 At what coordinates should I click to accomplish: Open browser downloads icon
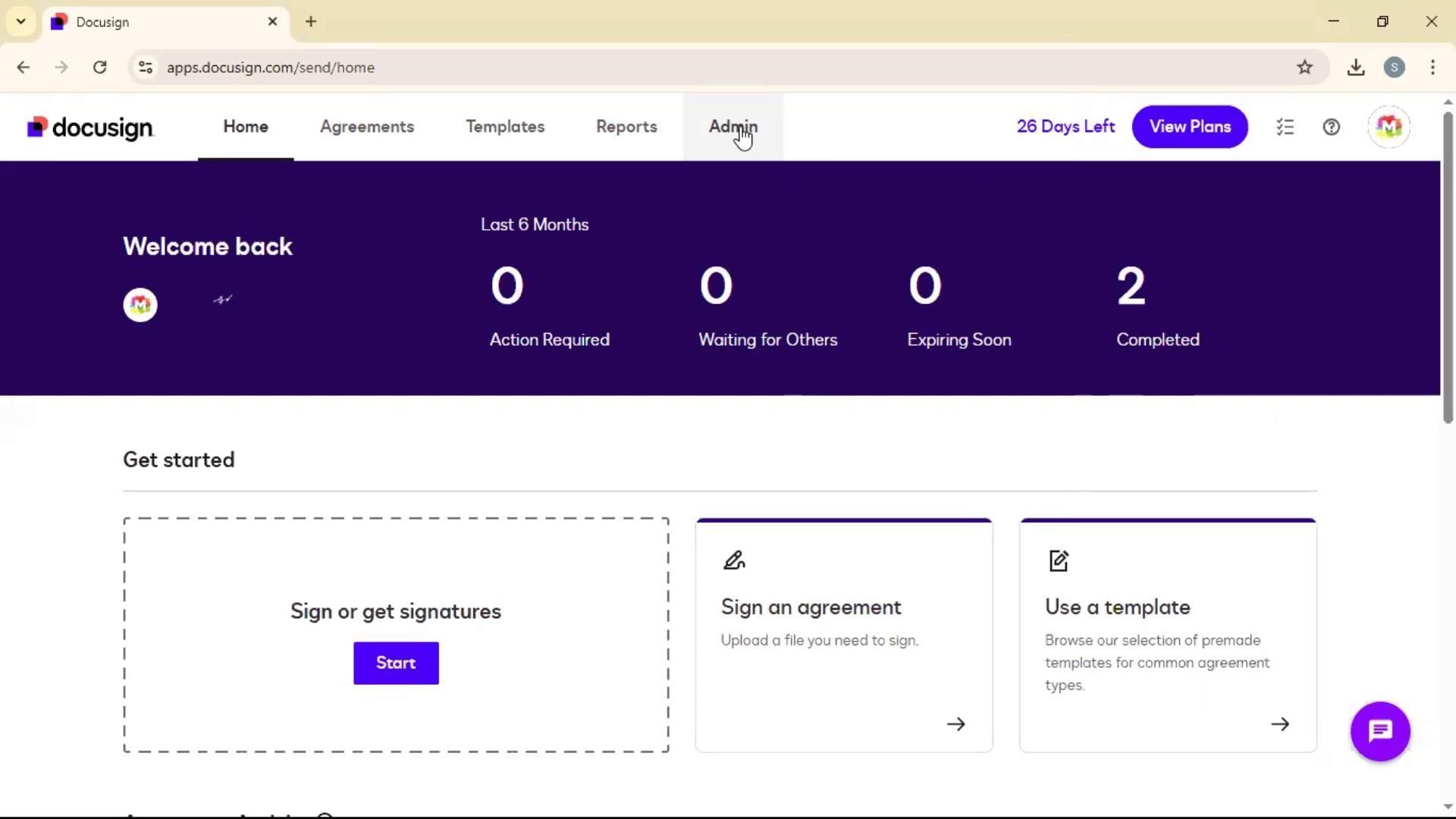(x=1356, y=67)
